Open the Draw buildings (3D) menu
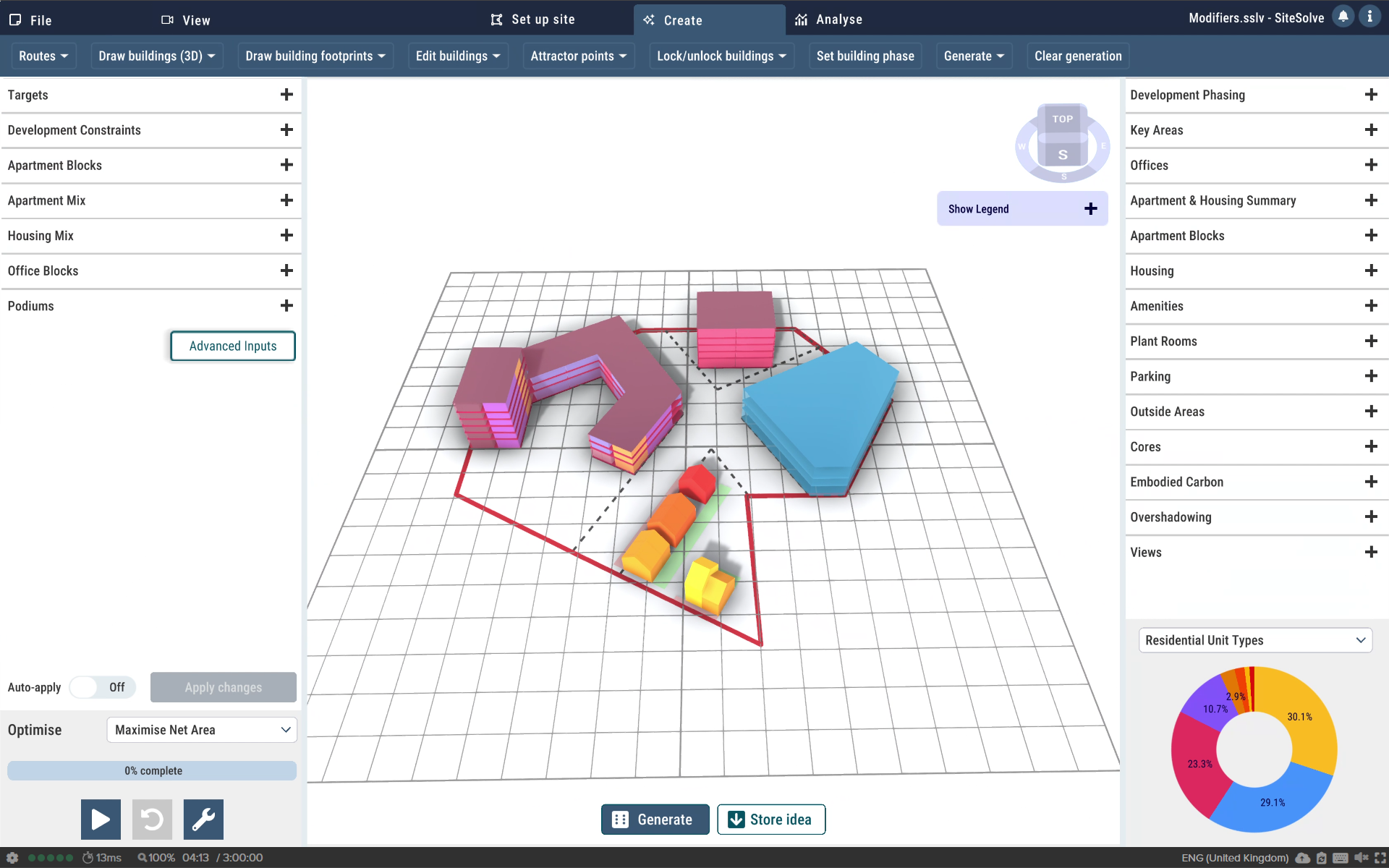Screen dimensions: 1389x868 pos(157,56)
